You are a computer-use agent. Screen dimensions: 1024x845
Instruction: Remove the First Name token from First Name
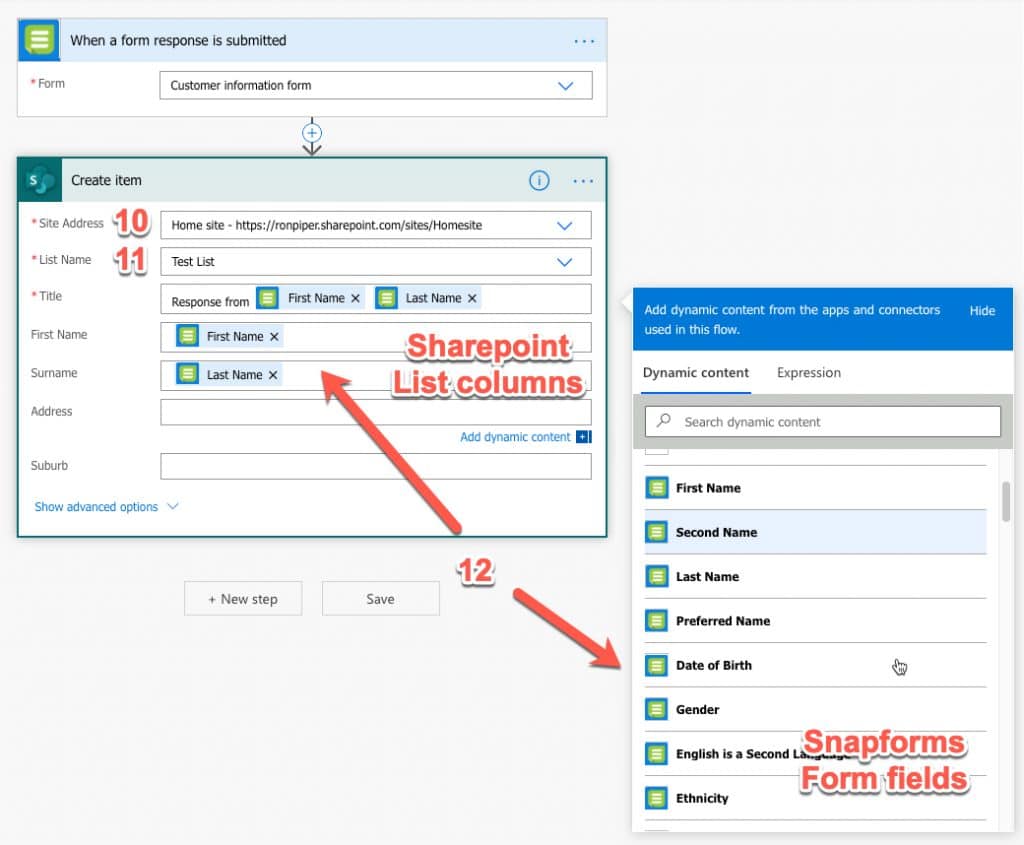click(272, 336)
